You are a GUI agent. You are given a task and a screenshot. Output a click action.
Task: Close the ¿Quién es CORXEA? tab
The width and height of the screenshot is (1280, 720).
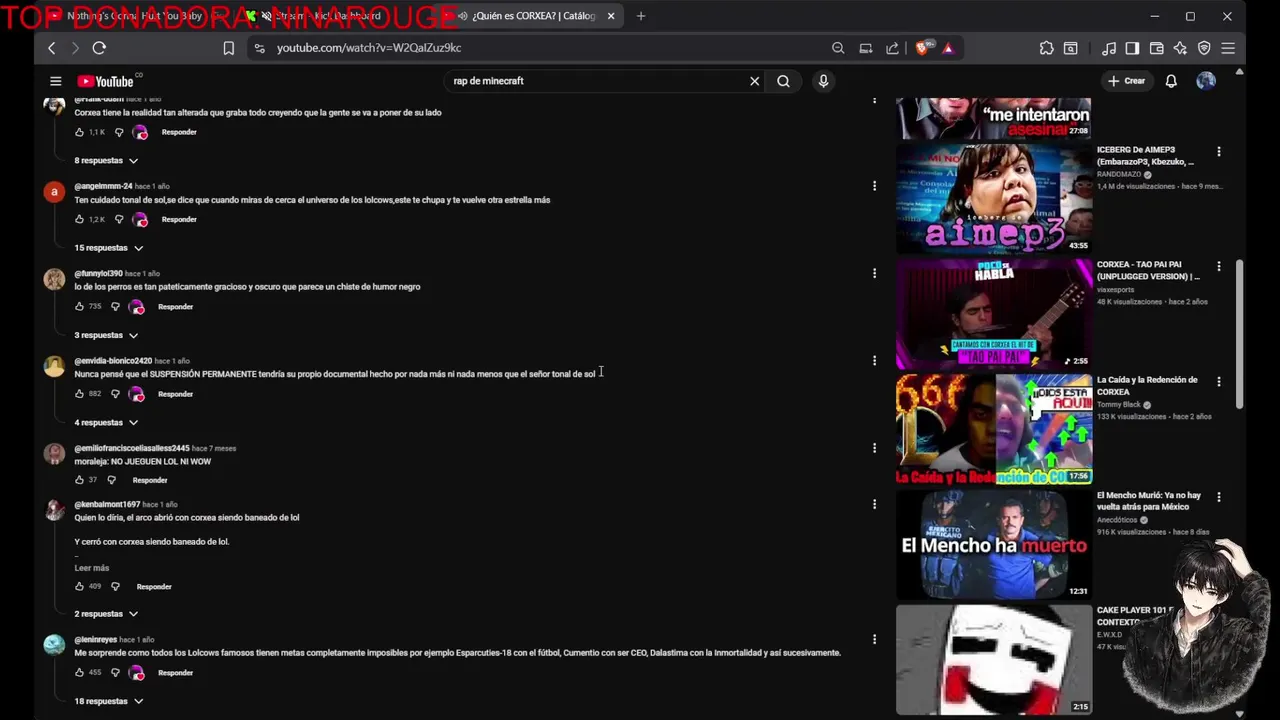(611, 16)
